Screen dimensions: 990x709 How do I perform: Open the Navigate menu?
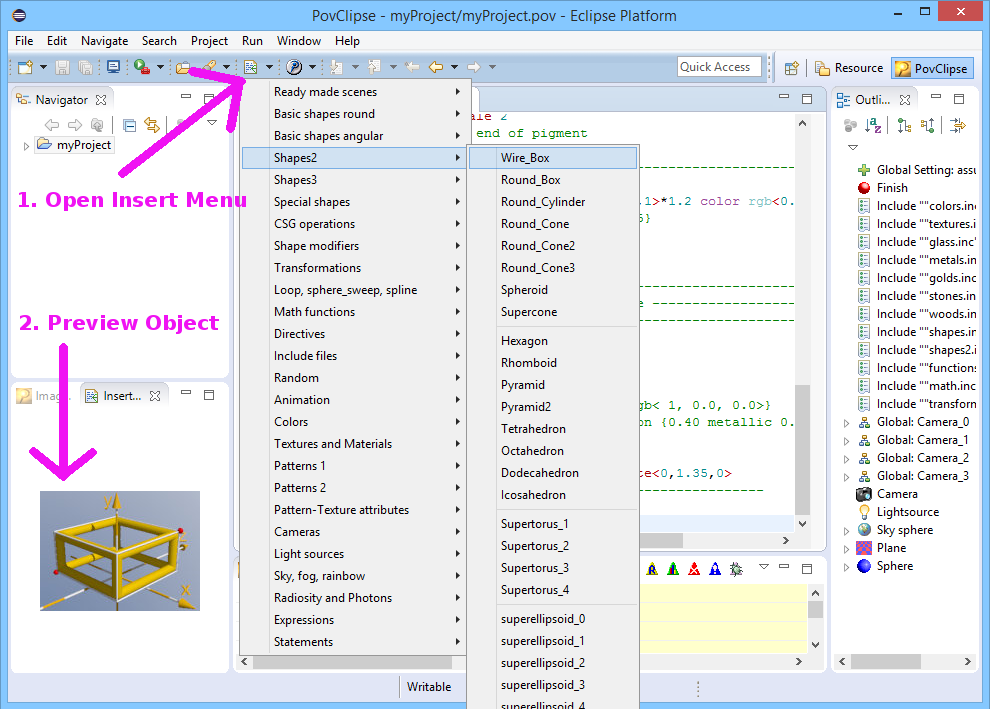coord(104,41)
